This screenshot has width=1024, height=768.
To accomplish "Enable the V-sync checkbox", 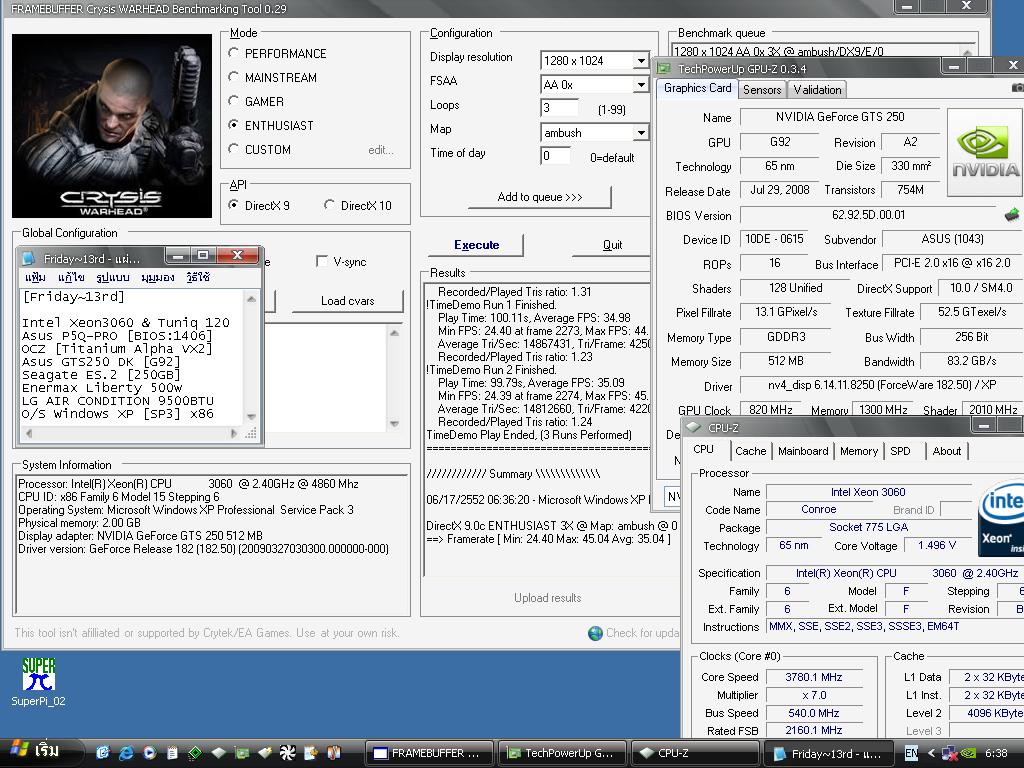I will (322, 261).
